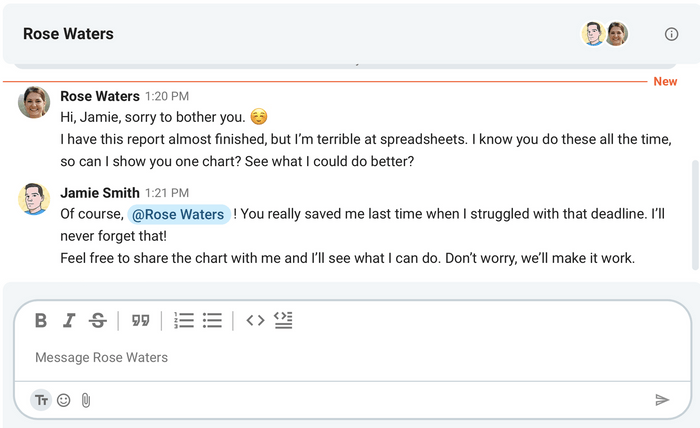
Task: Click Jamie Smith's avatar beside his message
Action: [x=34, y=199]
